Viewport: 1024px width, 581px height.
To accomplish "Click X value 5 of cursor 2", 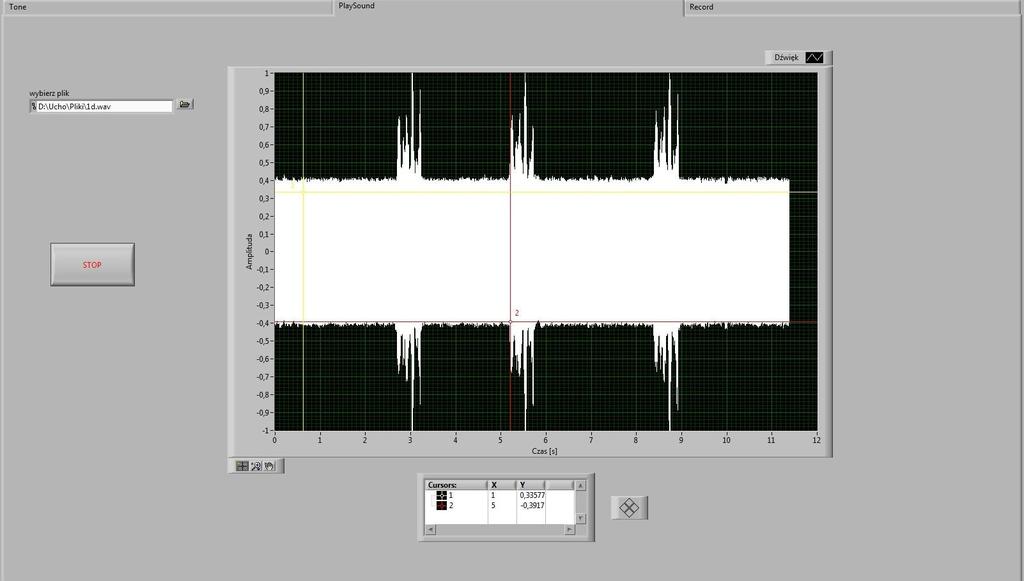I will [x=493, y=505].
